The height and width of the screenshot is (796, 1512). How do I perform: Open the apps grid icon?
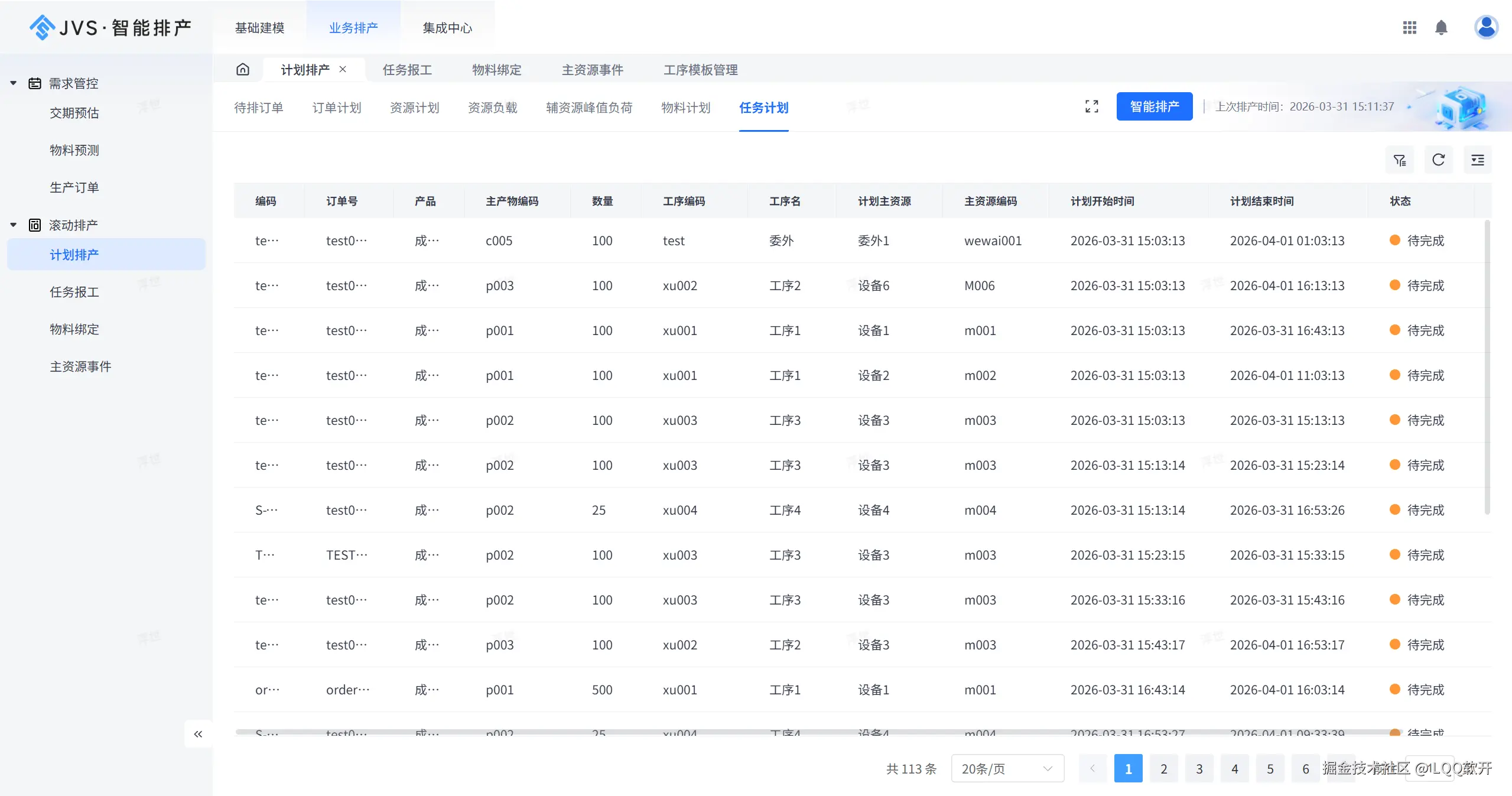[1410, 28]
